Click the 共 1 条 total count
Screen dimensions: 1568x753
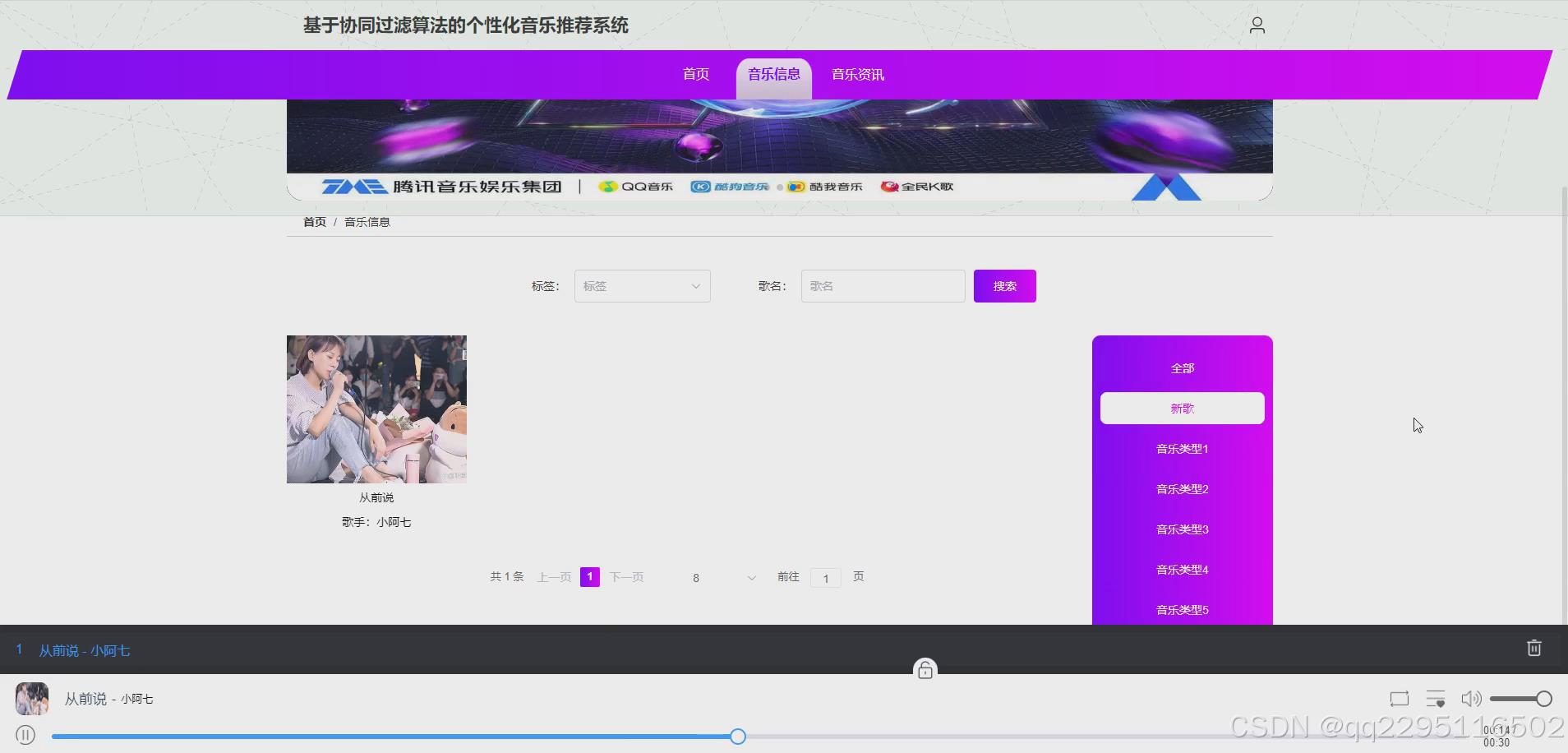coord(506,577)
